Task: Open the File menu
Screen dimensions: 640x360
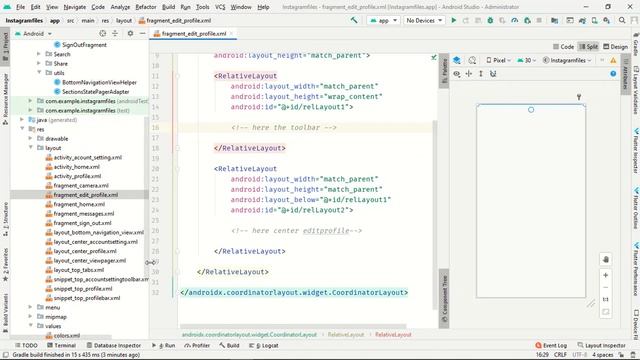Action: click(20, 7)
